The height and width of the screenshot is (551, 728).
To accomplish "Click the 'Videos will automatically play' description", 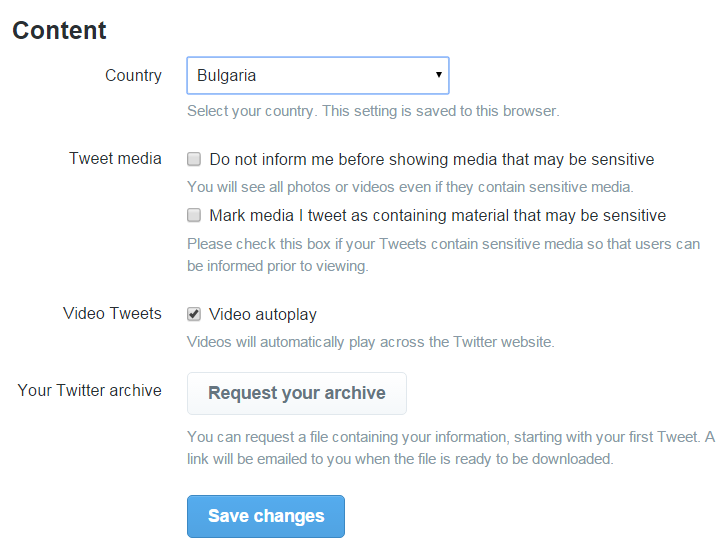I will (370, 343).
